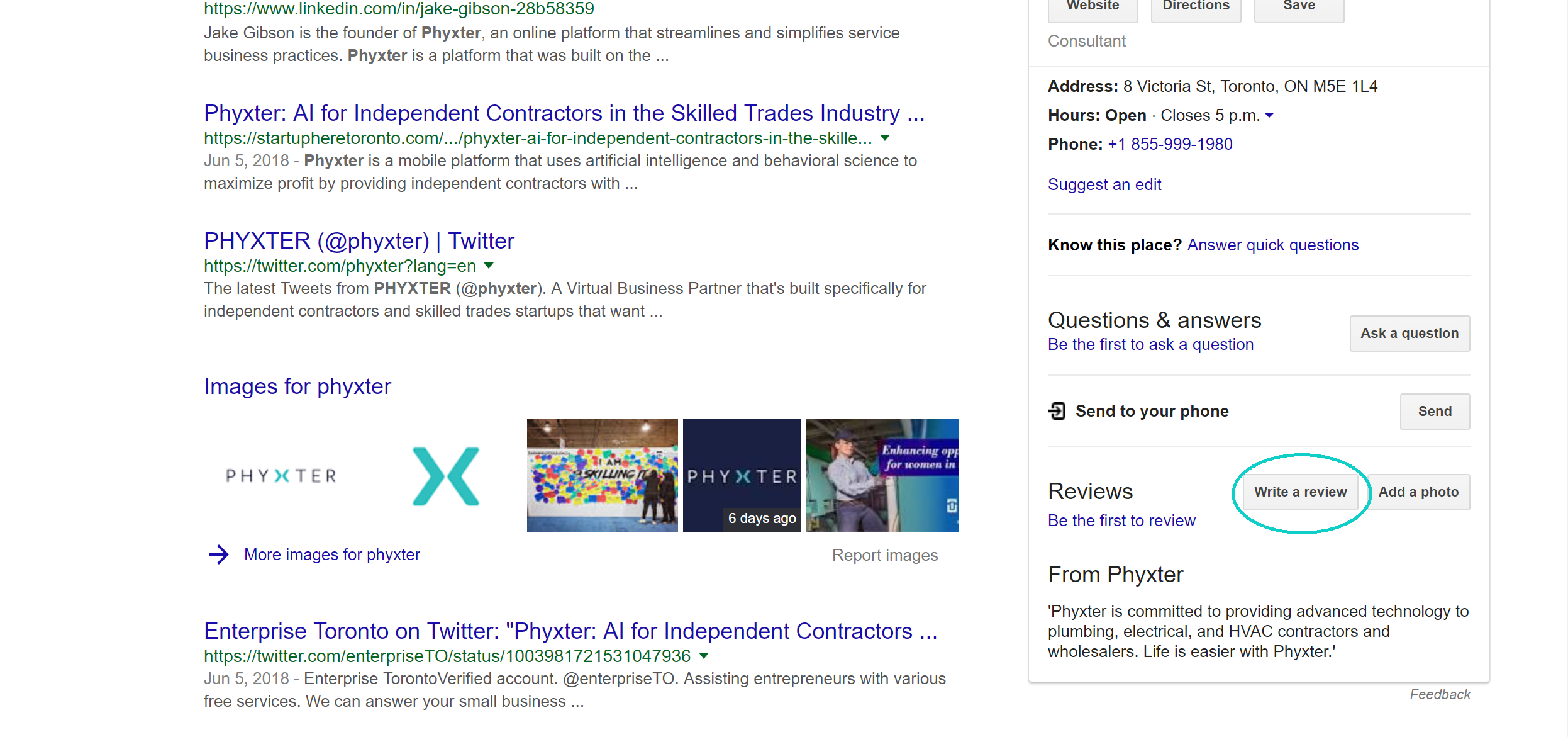Open the PHYXTER wordmark logo thumbnail
Viewport: 1568px width, 737px height.
281,476
